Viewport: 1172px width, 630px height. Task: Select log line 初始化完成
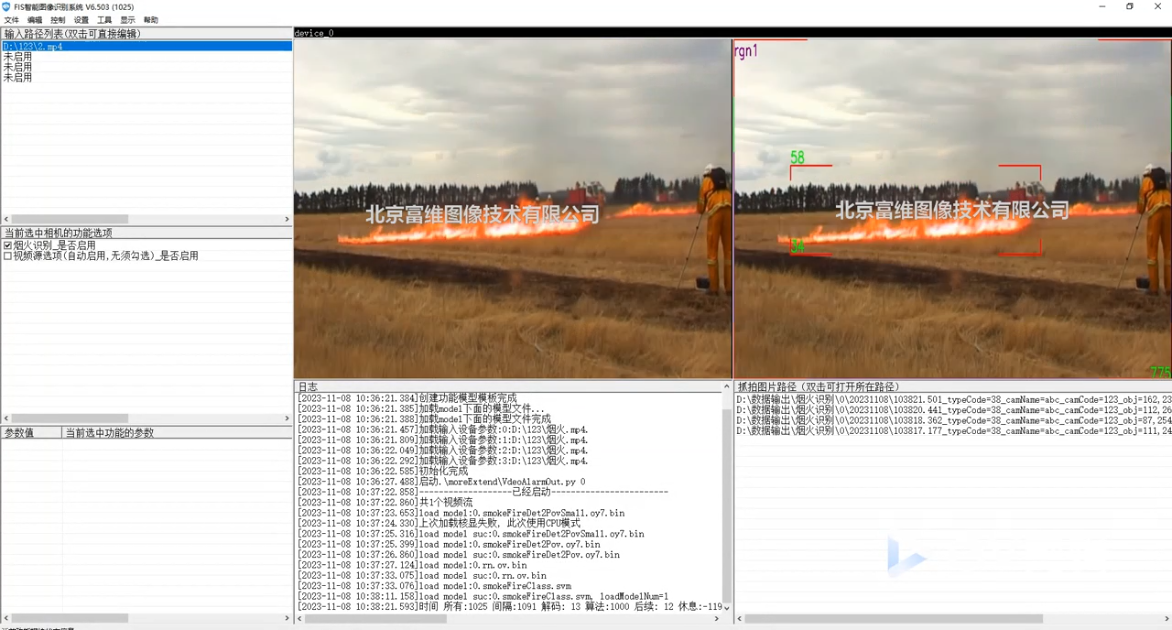[383, 472]
